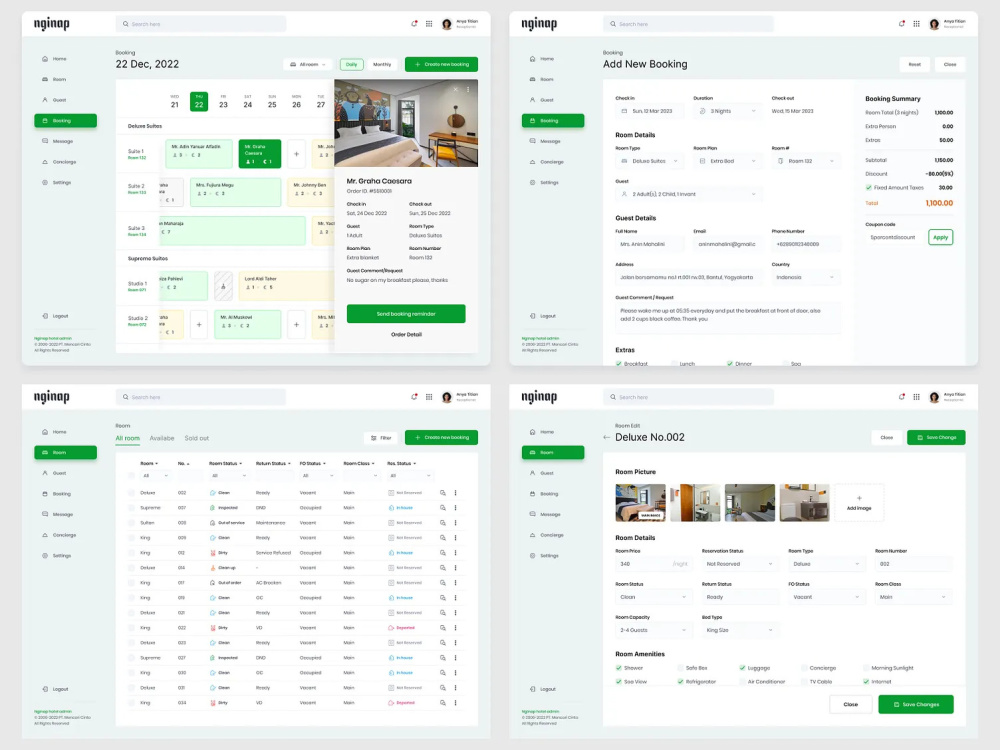Open Room in Add New Booking panel sidebar
The image size is (1000, 750).
[x=541, y=79]
